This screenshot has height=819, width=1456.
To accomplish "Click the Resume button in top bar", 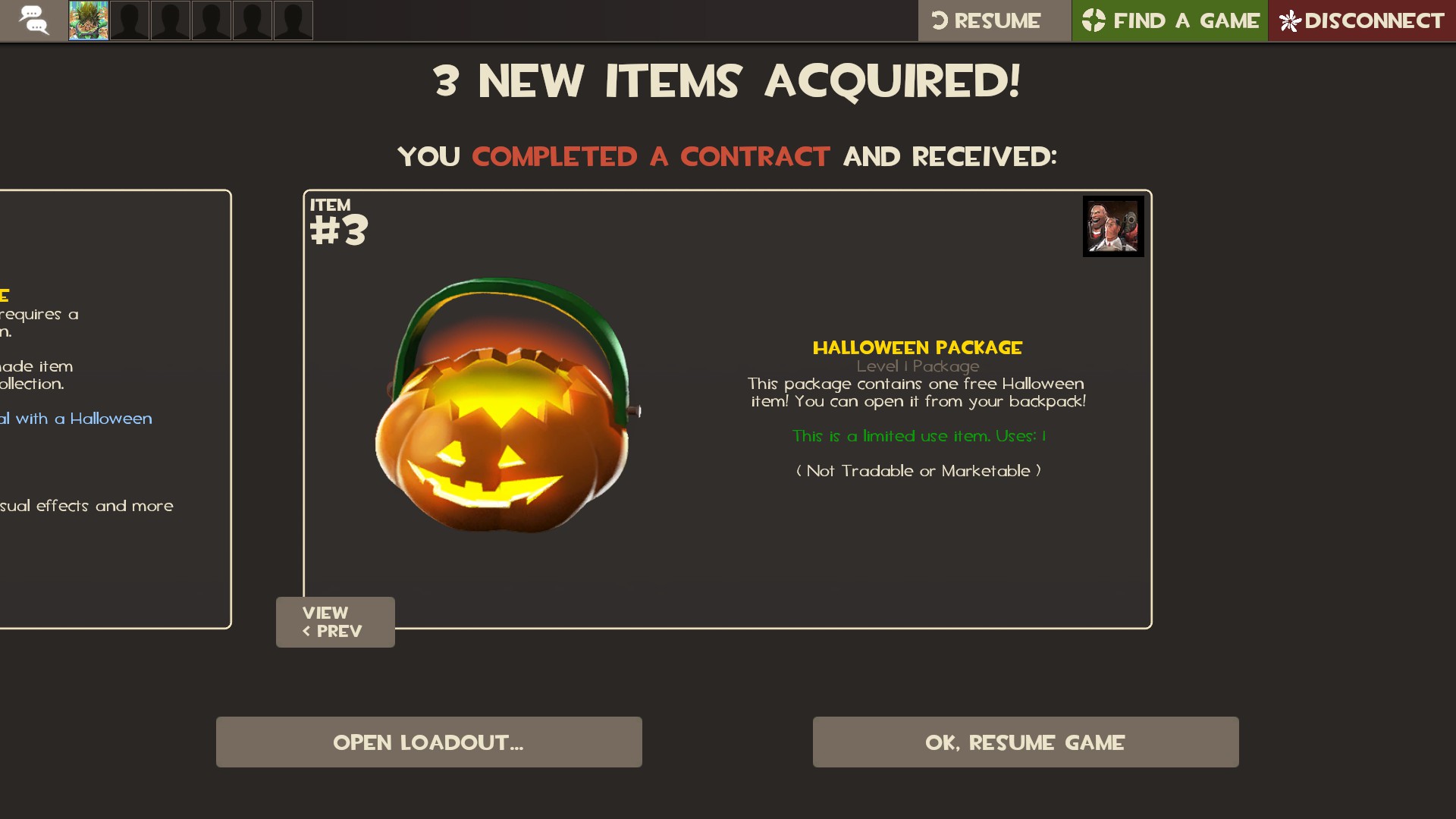I will pyautogui.click(x=994, y=20).
